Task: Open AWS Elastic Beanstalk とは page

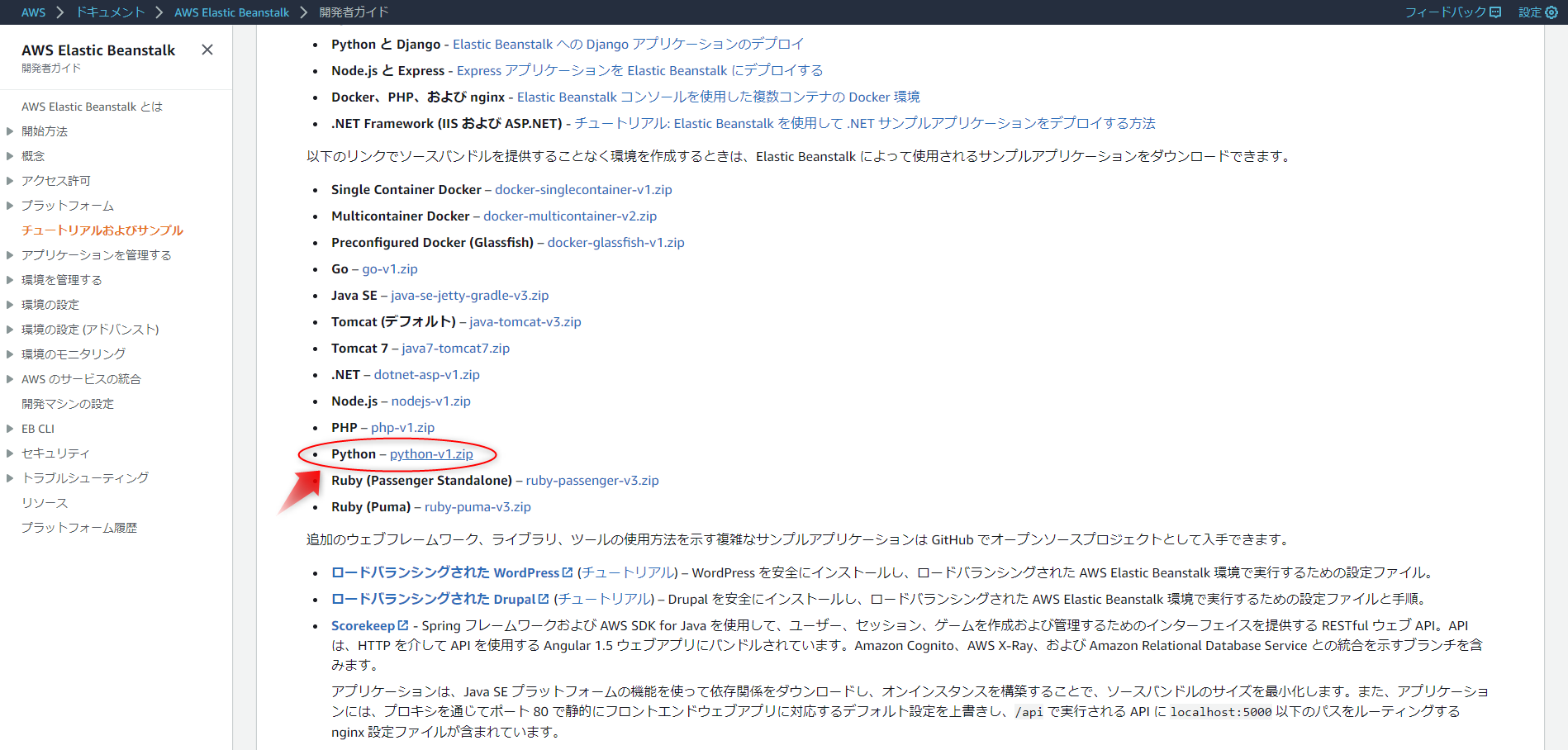Action: point(92,107)
